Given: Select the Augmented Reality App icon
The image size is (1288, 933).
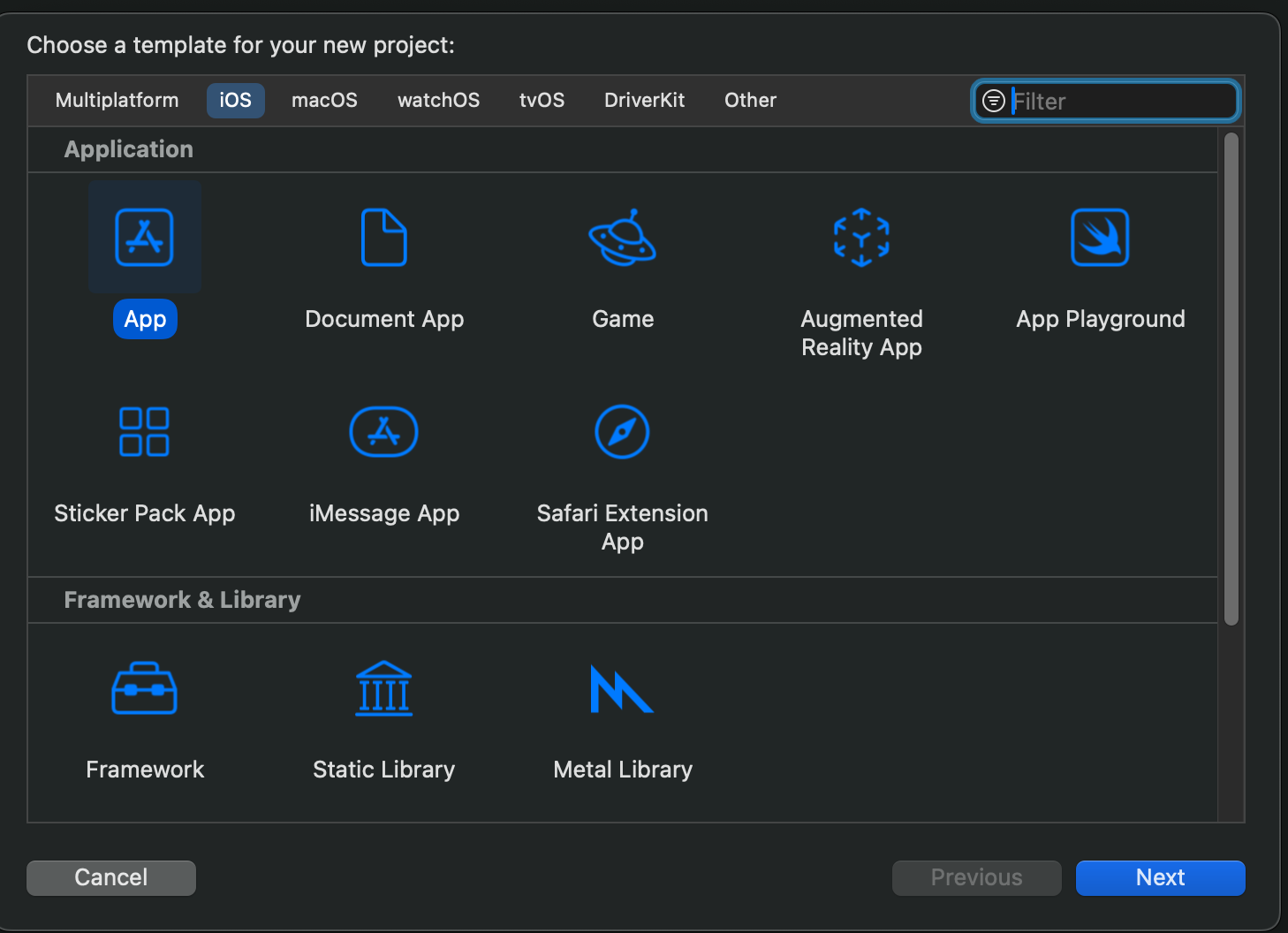Looking at the screenshot, I should click(861, 237).
